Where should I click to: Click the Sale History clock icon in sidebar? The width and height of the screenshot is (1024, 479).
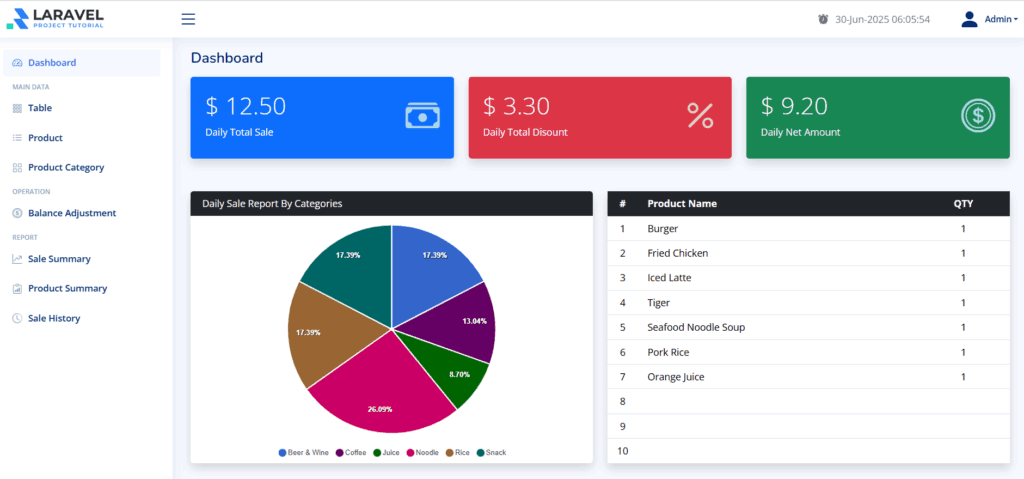[x=17, y=318]
